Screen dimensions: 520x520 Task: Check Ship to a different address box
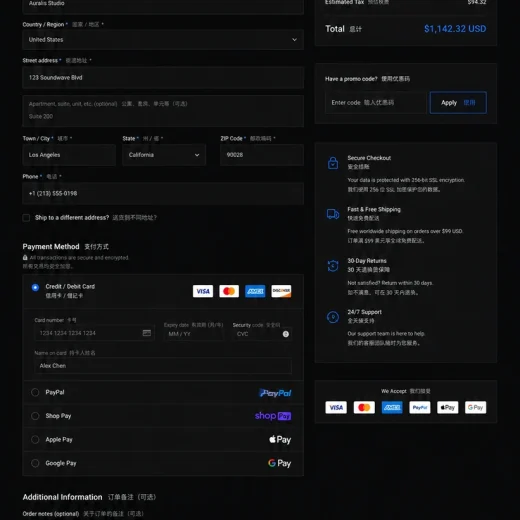tap(26, 218)
